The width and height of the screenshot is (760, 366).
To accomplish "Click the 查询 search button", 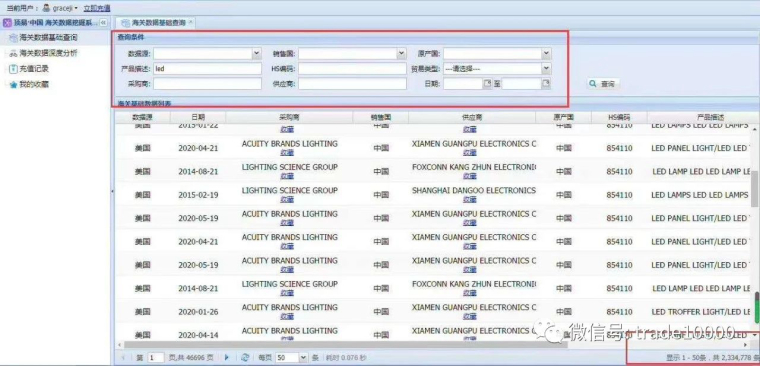I will [603, 84].
